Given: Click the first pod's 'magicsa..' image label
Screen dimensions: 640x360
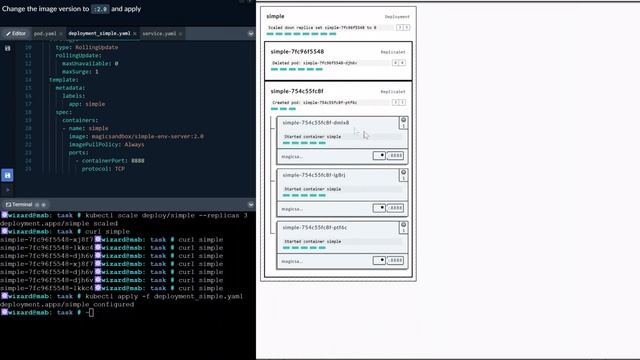Looking at the screenshot, I should (x=292, y=157).
